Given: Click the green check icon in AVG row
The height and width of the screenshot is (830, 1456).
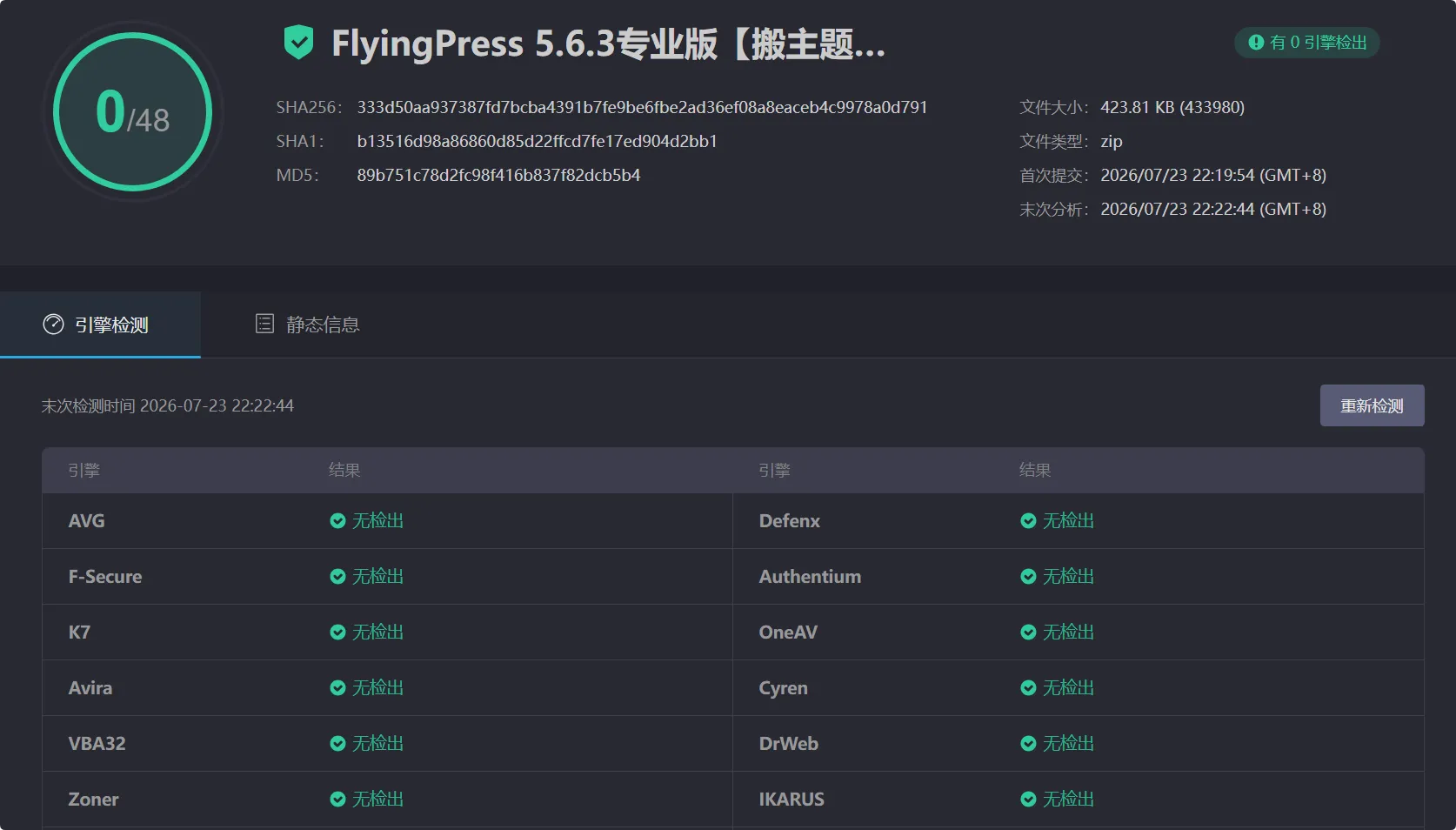Looking at the screenshot, I should (337, 521).
